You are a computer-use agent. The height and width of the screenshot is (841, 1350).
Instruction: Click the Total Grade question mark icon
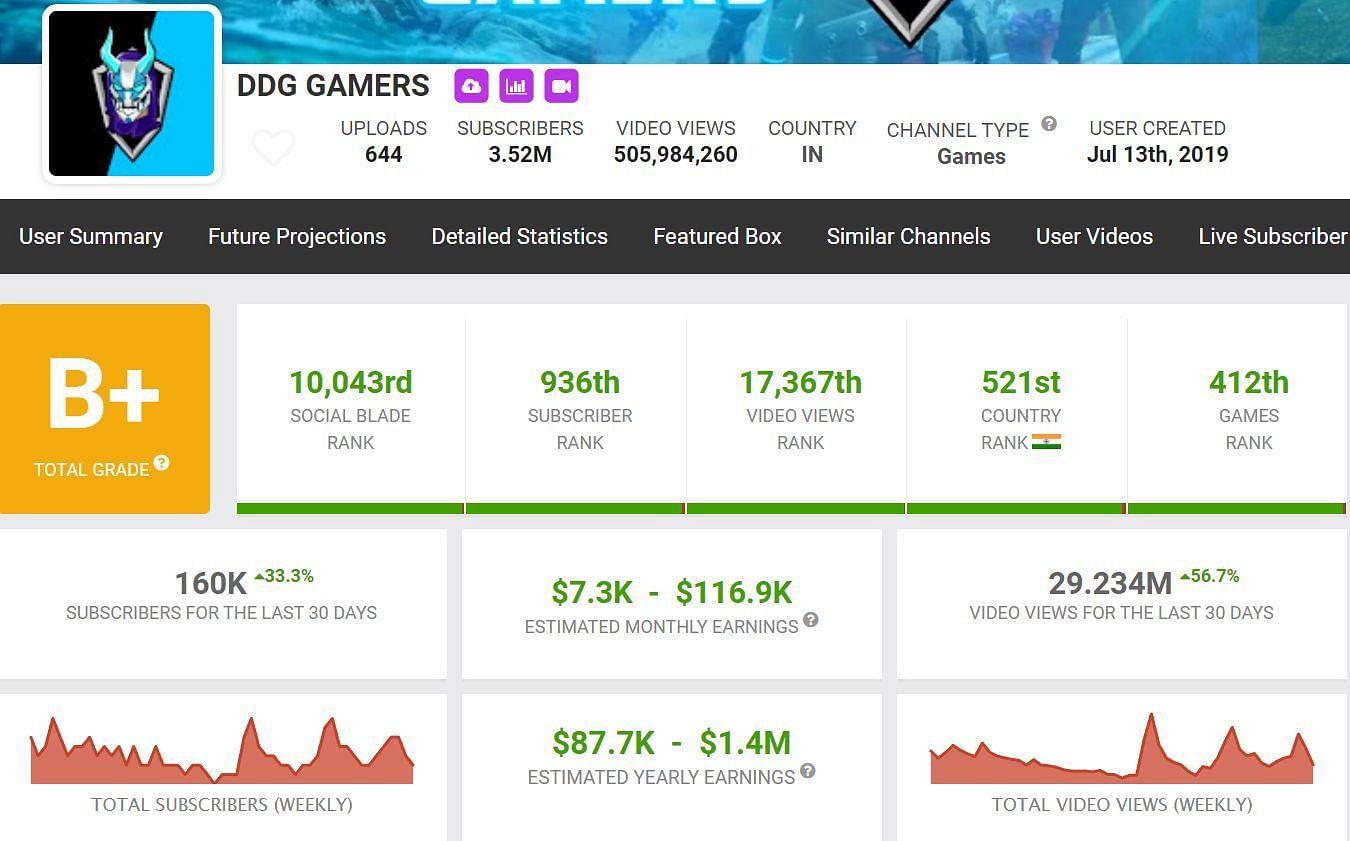point(161,463)
